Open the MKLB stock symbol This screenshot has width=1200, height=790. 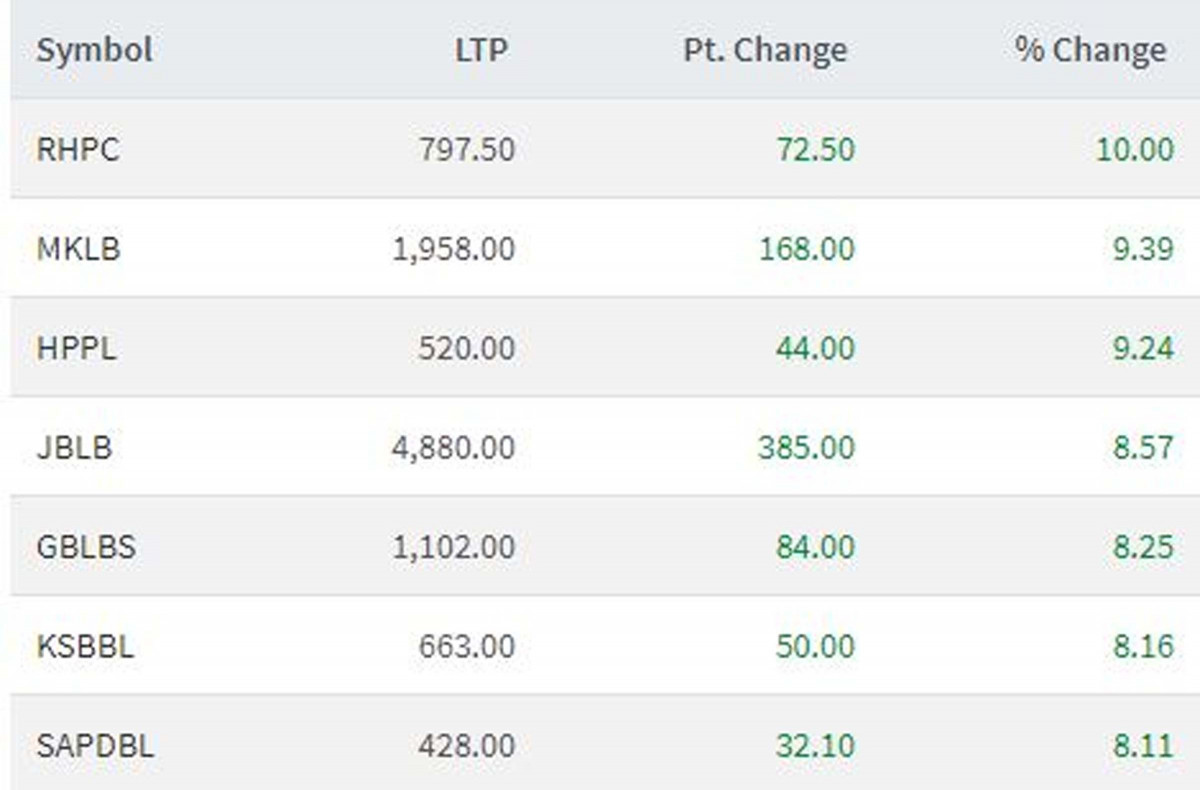pyautogui.click(x=79, y=248)
